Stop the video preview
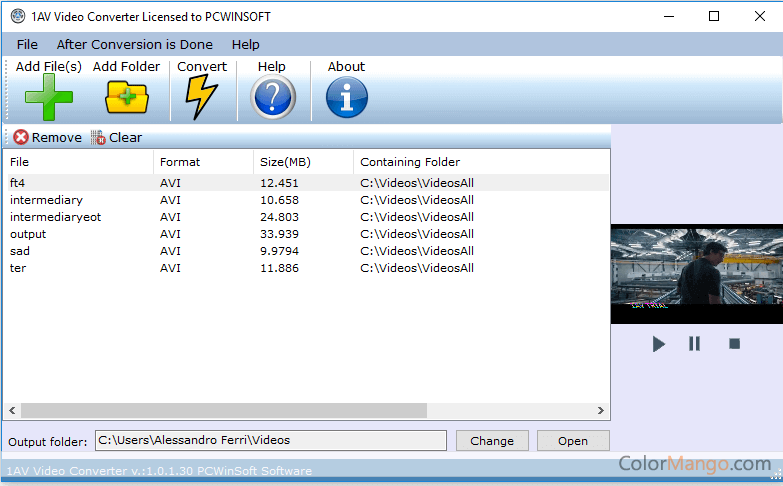The height and width of the screenshot is (486, 783). click(x=734, y=344)
